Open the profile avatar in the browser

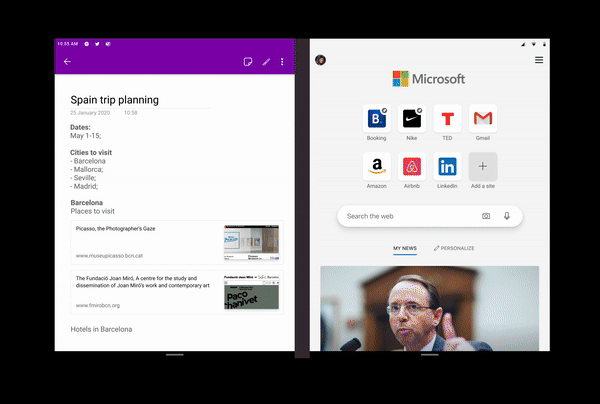click(320, 60)
